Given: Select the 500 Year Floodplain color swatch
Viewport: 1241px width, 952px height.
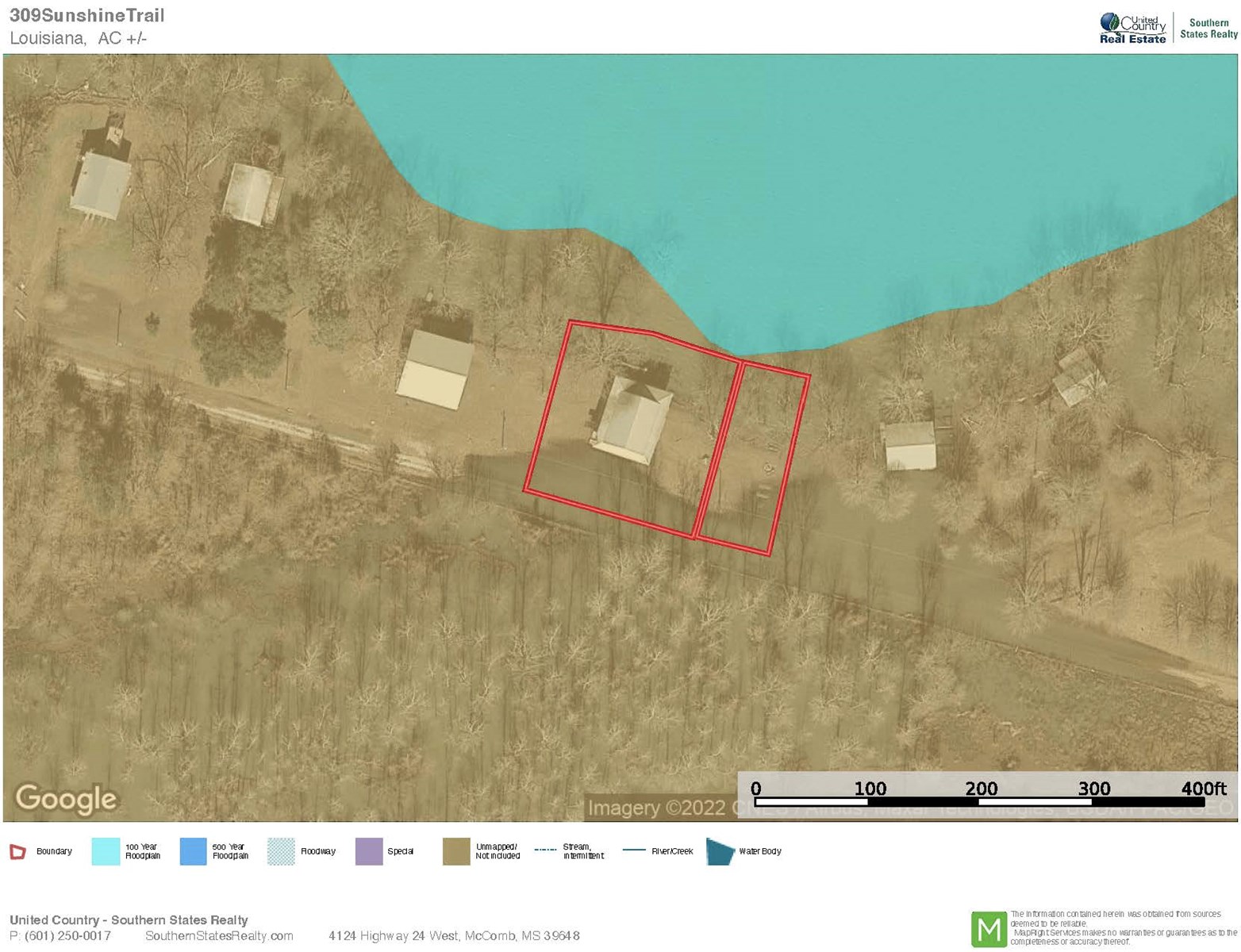Looking at the screenshot, I should pos(193,852).
